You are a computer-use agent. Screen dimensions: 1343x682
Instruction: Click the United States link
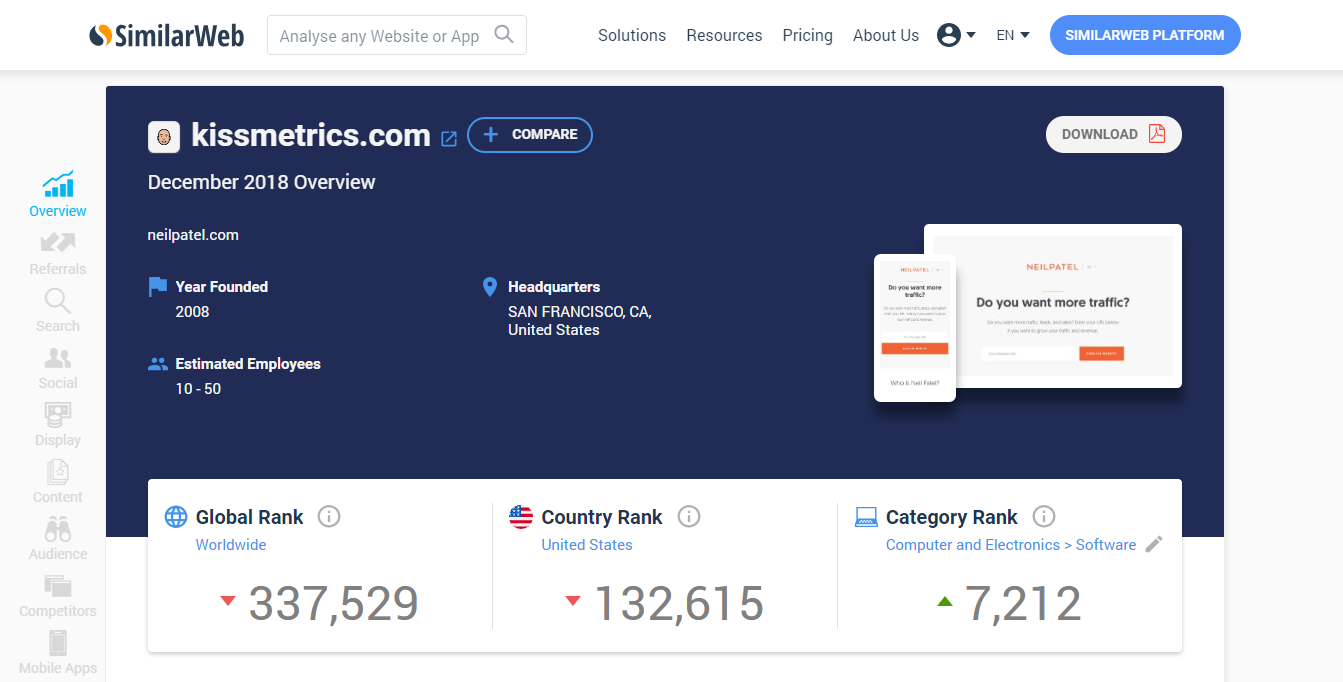[587, 545]
